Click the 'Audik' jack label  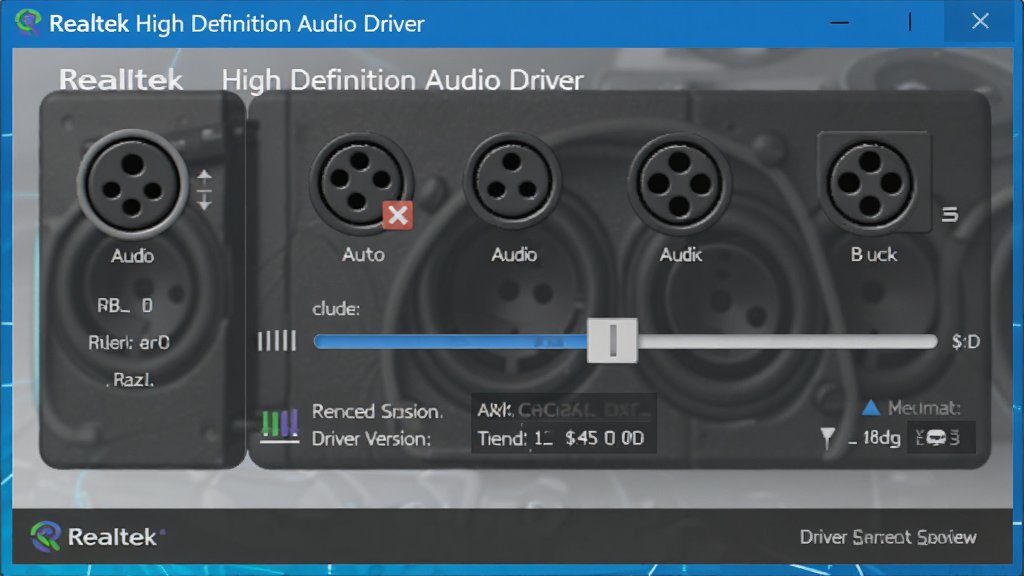pos(680,254)
